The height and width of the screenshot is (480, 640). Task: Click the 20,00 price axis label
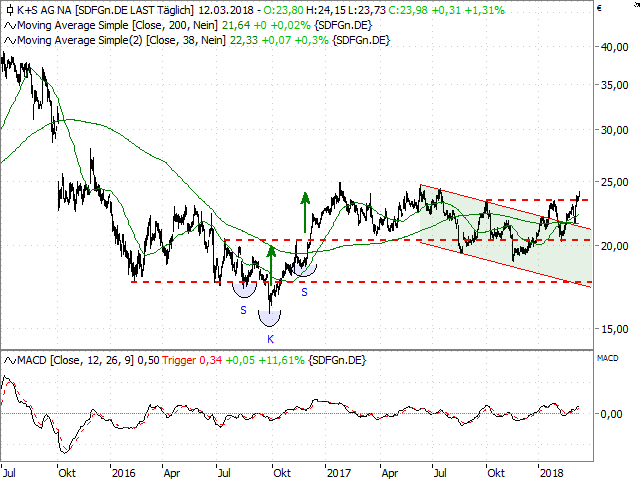pos(615,246)
